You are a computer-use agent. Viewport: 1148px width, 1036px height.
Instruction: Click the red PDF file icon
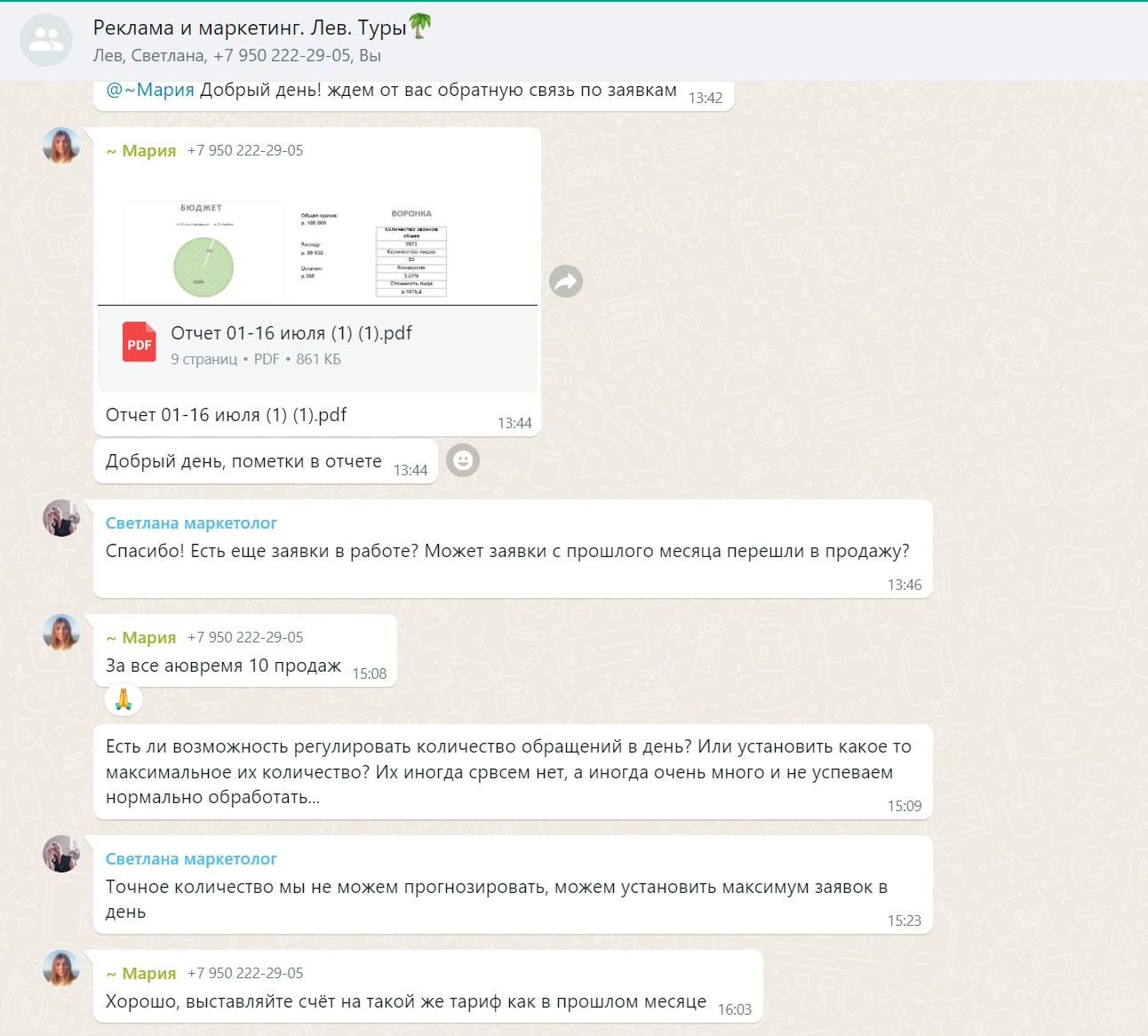(x=140, y=343)
